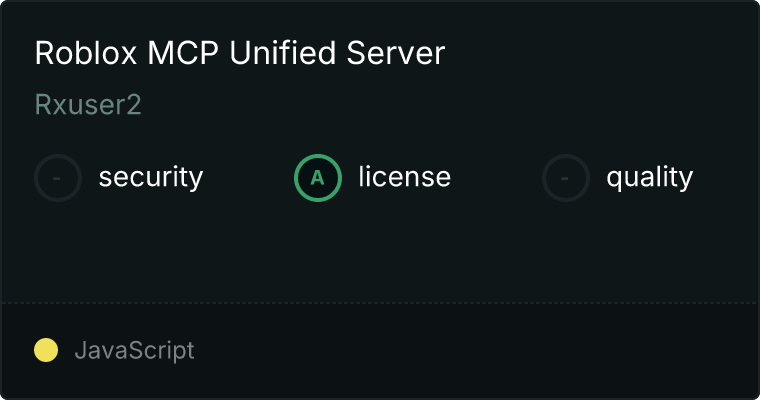Select the security label text
Image resolution: width=760 pixels, height=400 pixels.
point(151,177)
